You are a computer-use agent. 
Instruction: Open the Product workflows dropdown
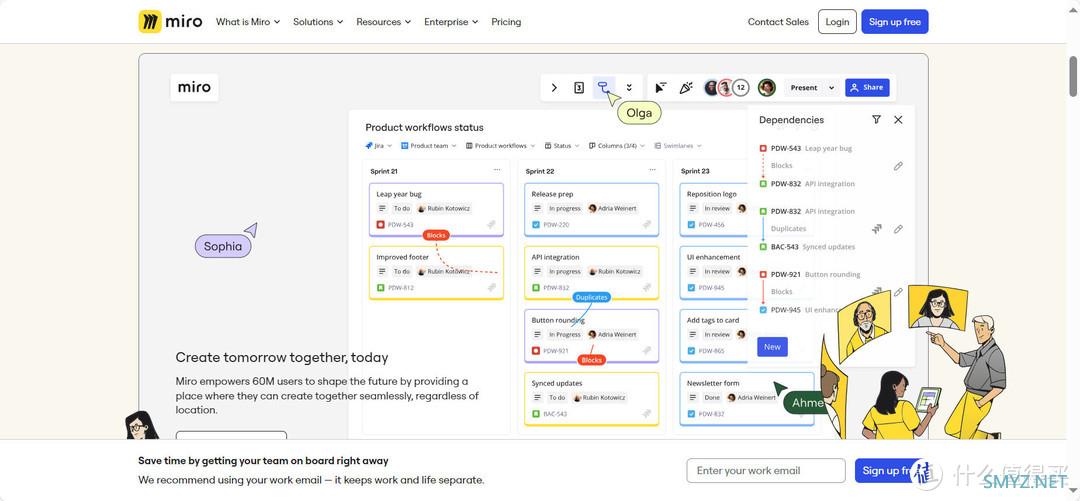[x=501, y=145]
